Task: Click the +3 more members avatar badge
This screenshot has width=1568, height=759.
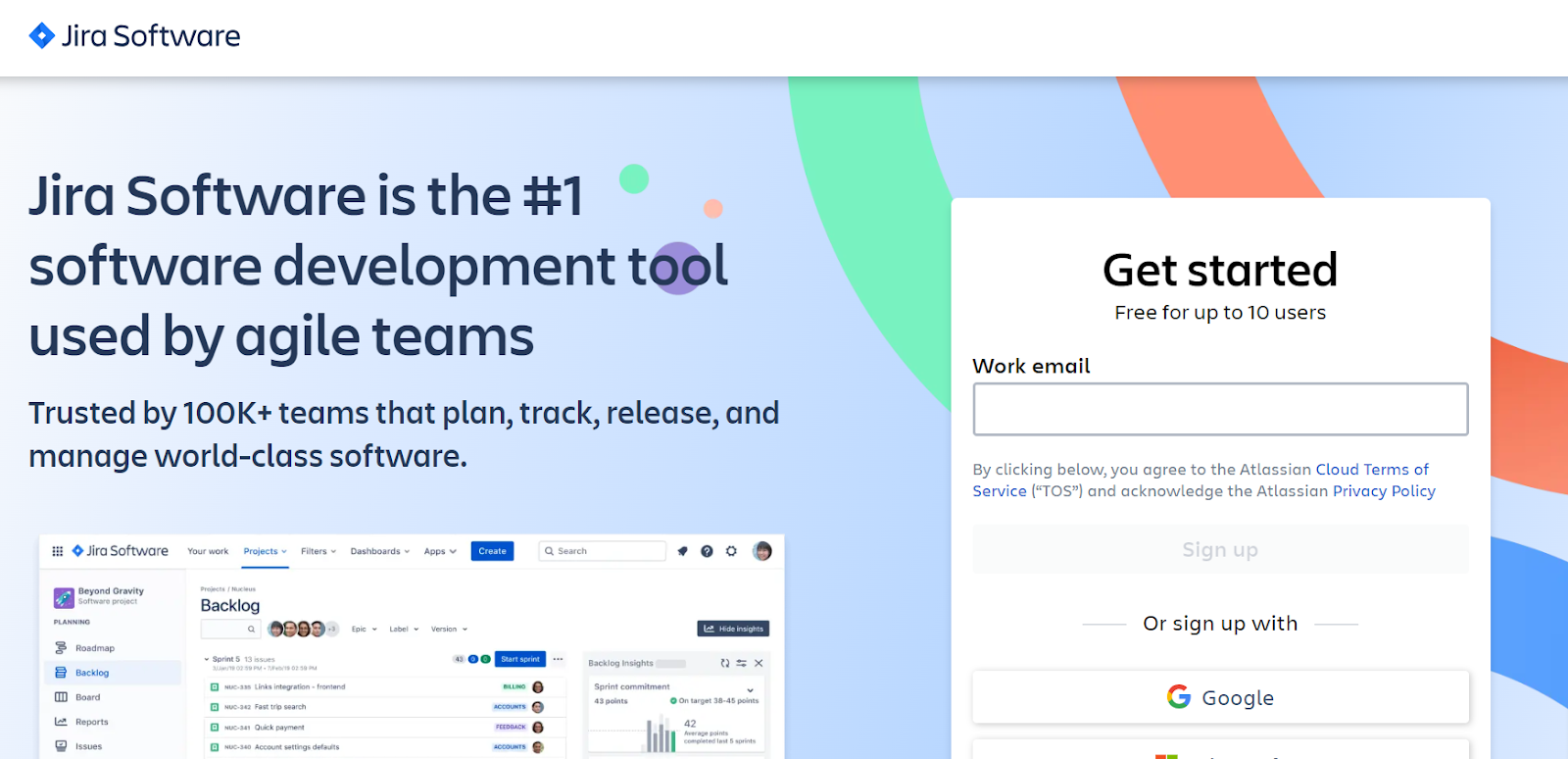Action: (332, 629)
